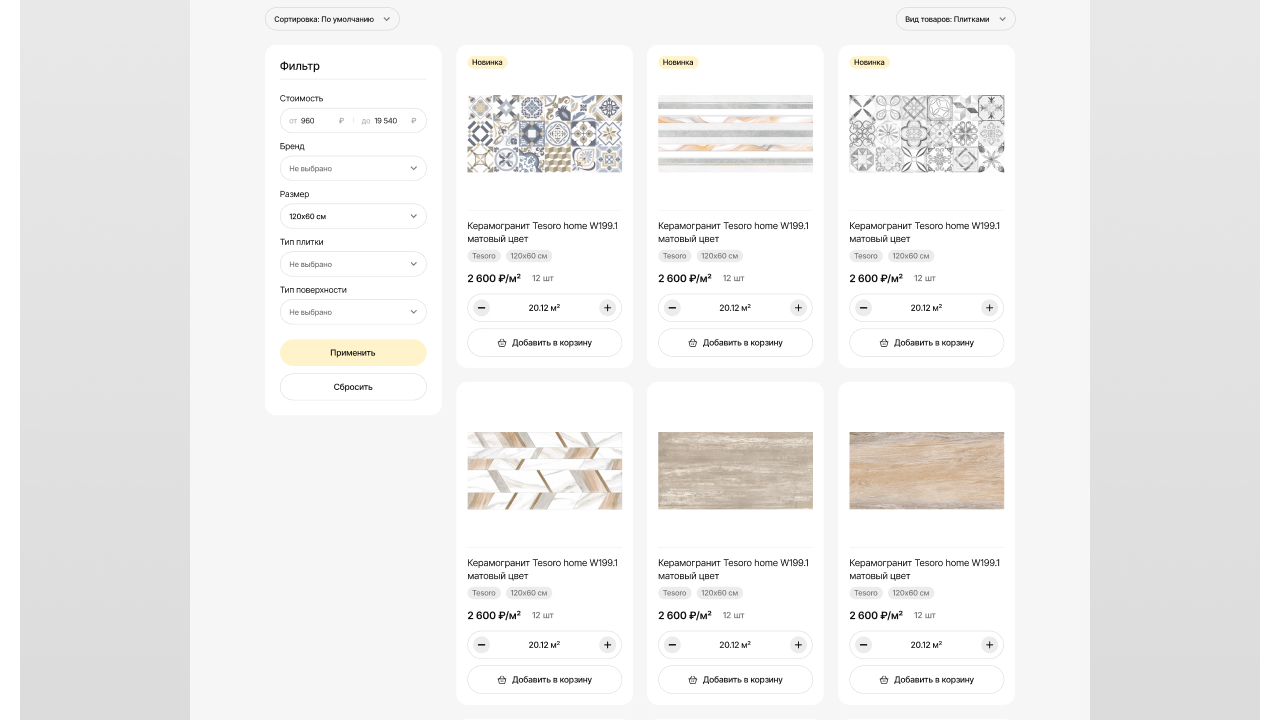Decrease quantity on the chevron marble tile card
This screenshot has height=720, width=1280.
coord(482,645)
